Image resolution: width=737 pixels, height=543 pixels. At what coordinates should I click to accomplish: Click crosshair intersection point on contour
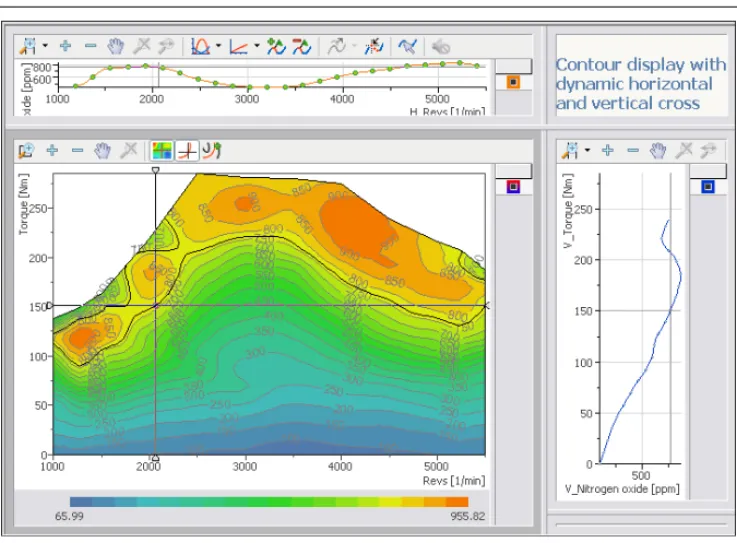tap(156, 306)
